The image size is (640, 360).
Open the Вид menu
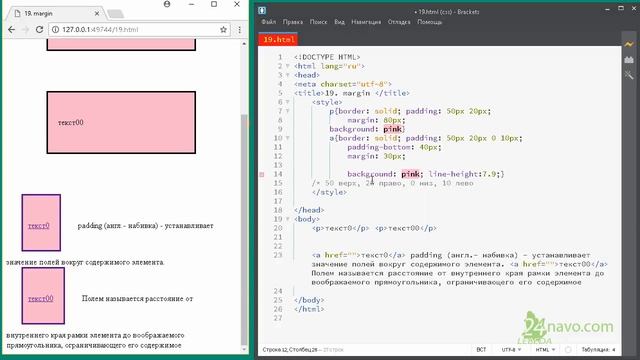click(339, 22)
